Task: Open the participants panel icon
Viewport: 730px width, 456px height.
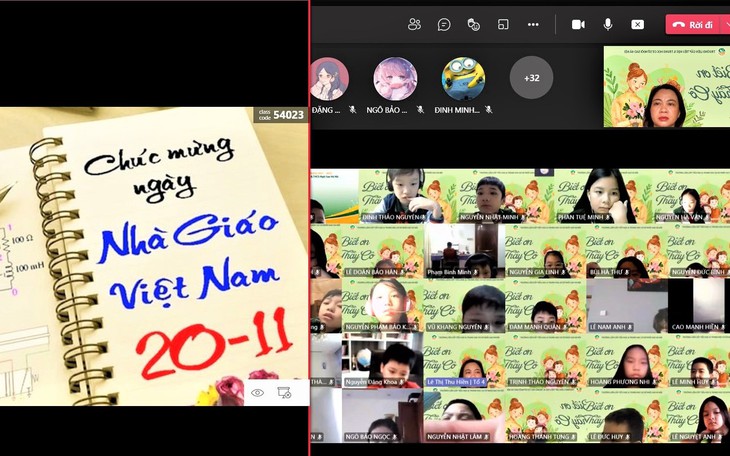Action: [414, 25]
